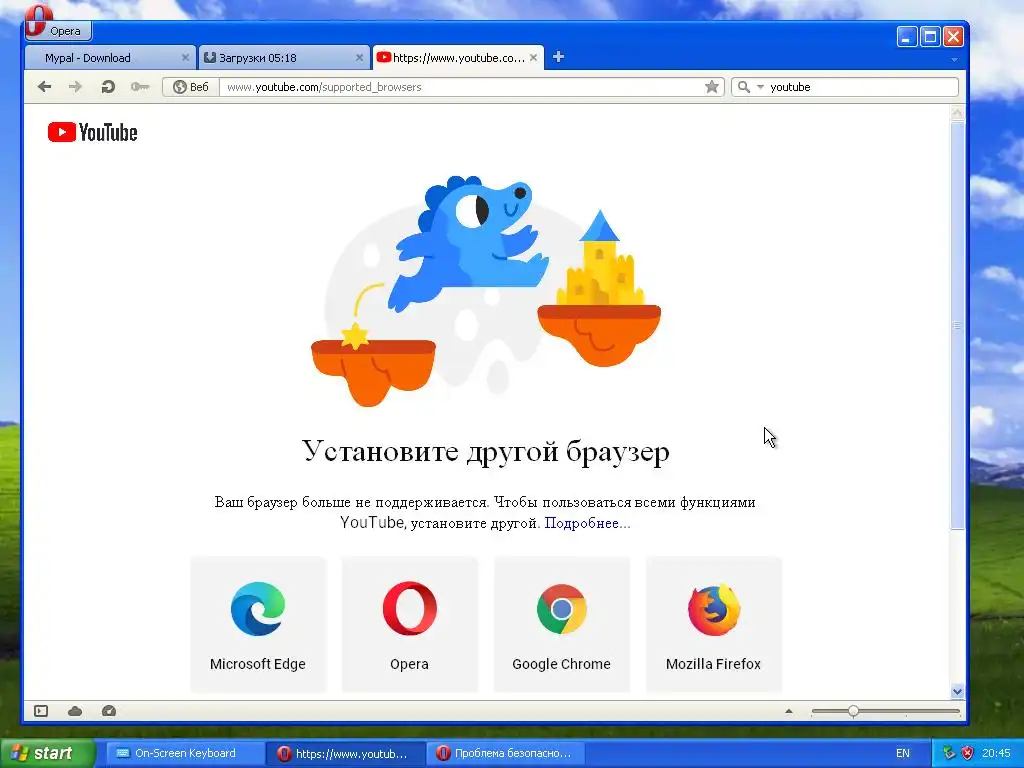Select the youtube.com supported browsers tab
The height and width of the screenshot is (768, 1024).
click(458, 57)
